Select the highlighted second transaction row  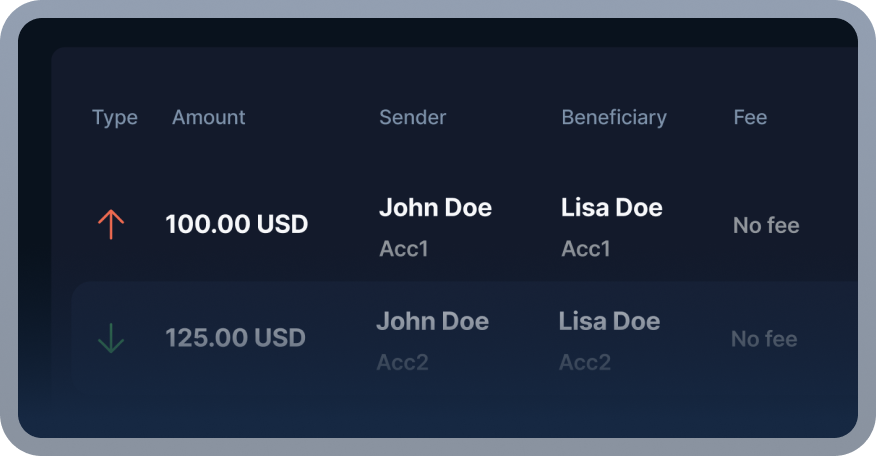465,339
